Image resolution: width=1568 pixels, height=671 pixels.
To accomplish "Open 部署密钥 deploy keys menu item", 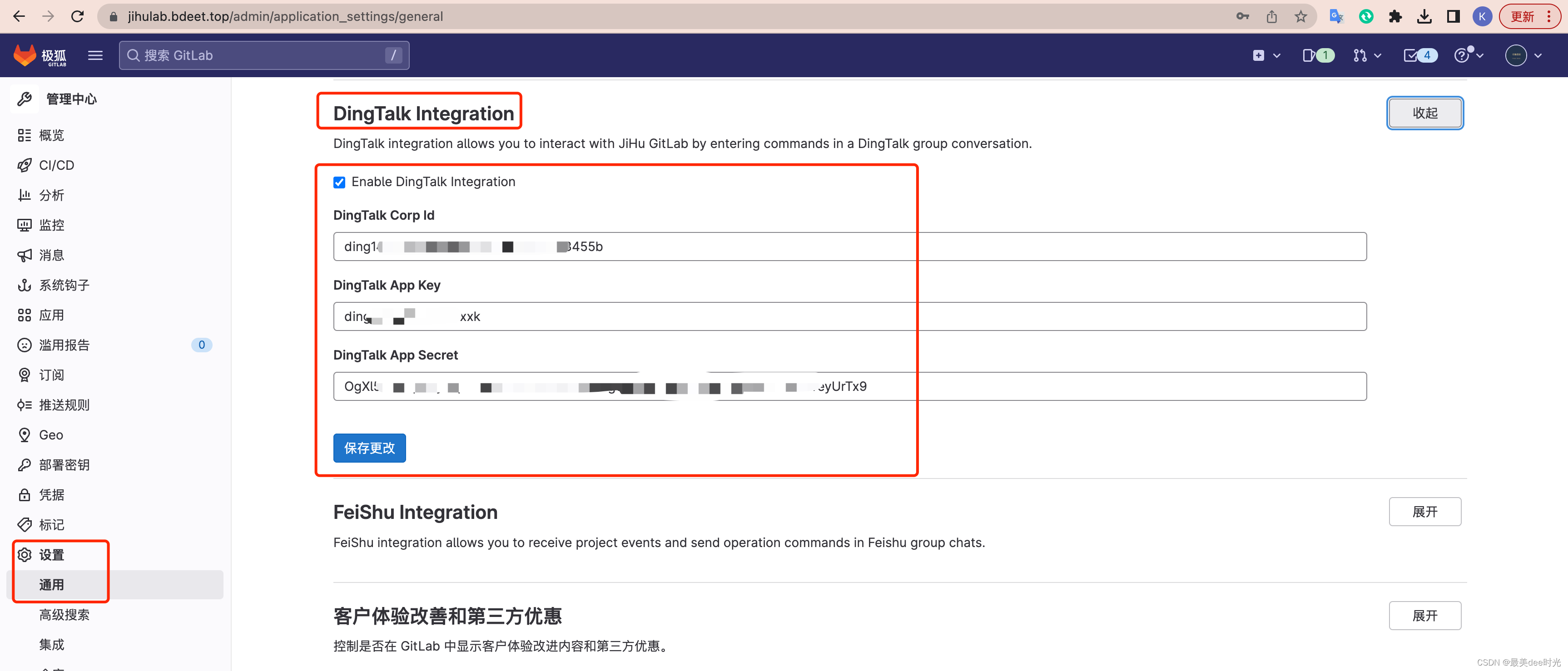I will click(114, 465).
